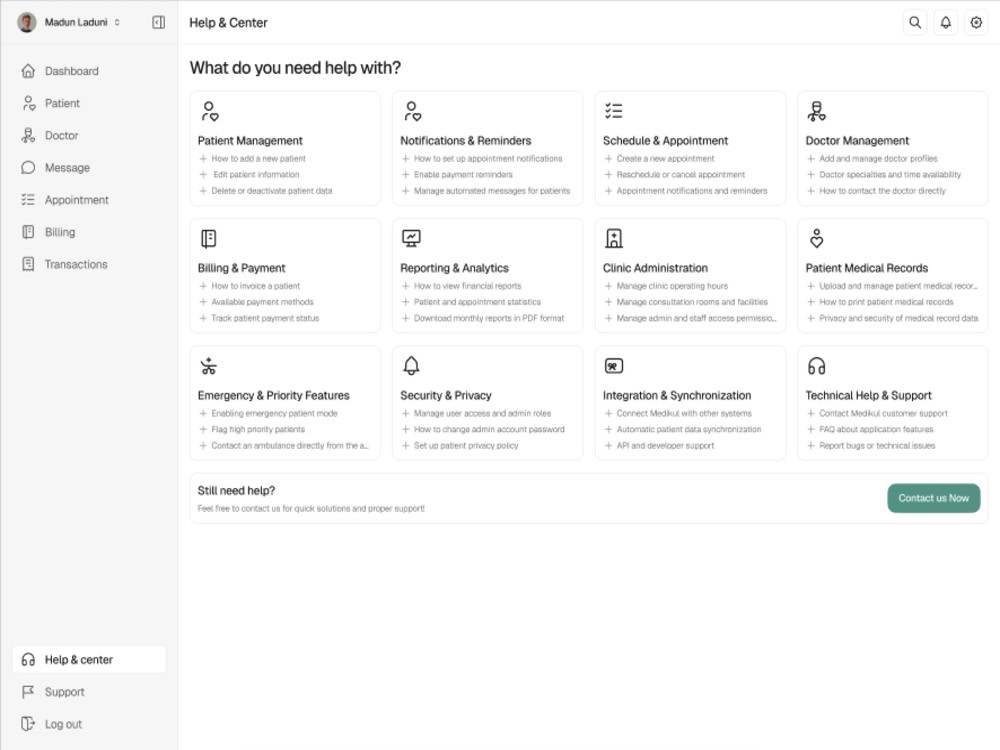Image resolution: width=1000 pixels, height=750 pixels.
Task: Open 'Track patient payment status' topic
Action: point(260,318)
